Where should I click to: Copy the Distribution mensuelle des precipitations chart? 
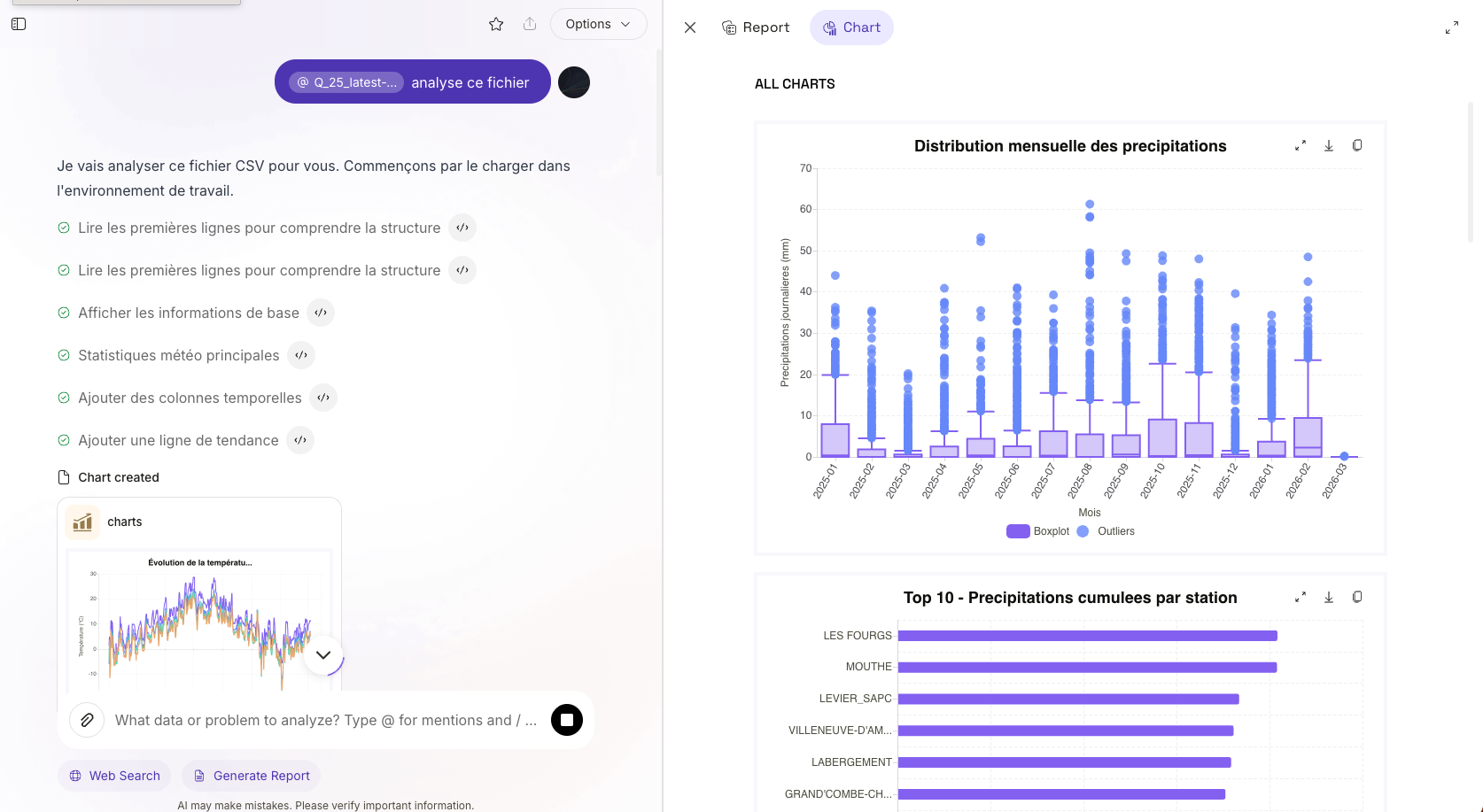[1357, 146]
